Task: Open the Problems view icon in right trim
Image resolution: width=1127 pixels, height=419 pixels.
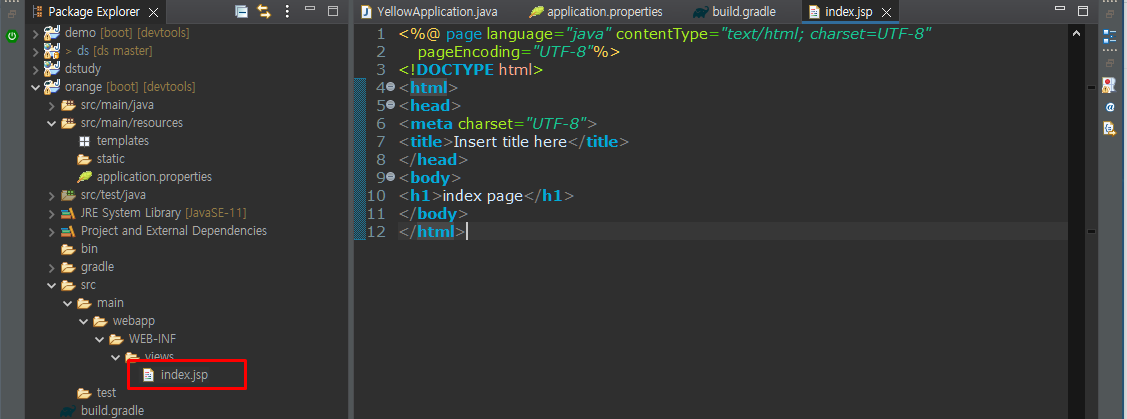Action: 1110,85
